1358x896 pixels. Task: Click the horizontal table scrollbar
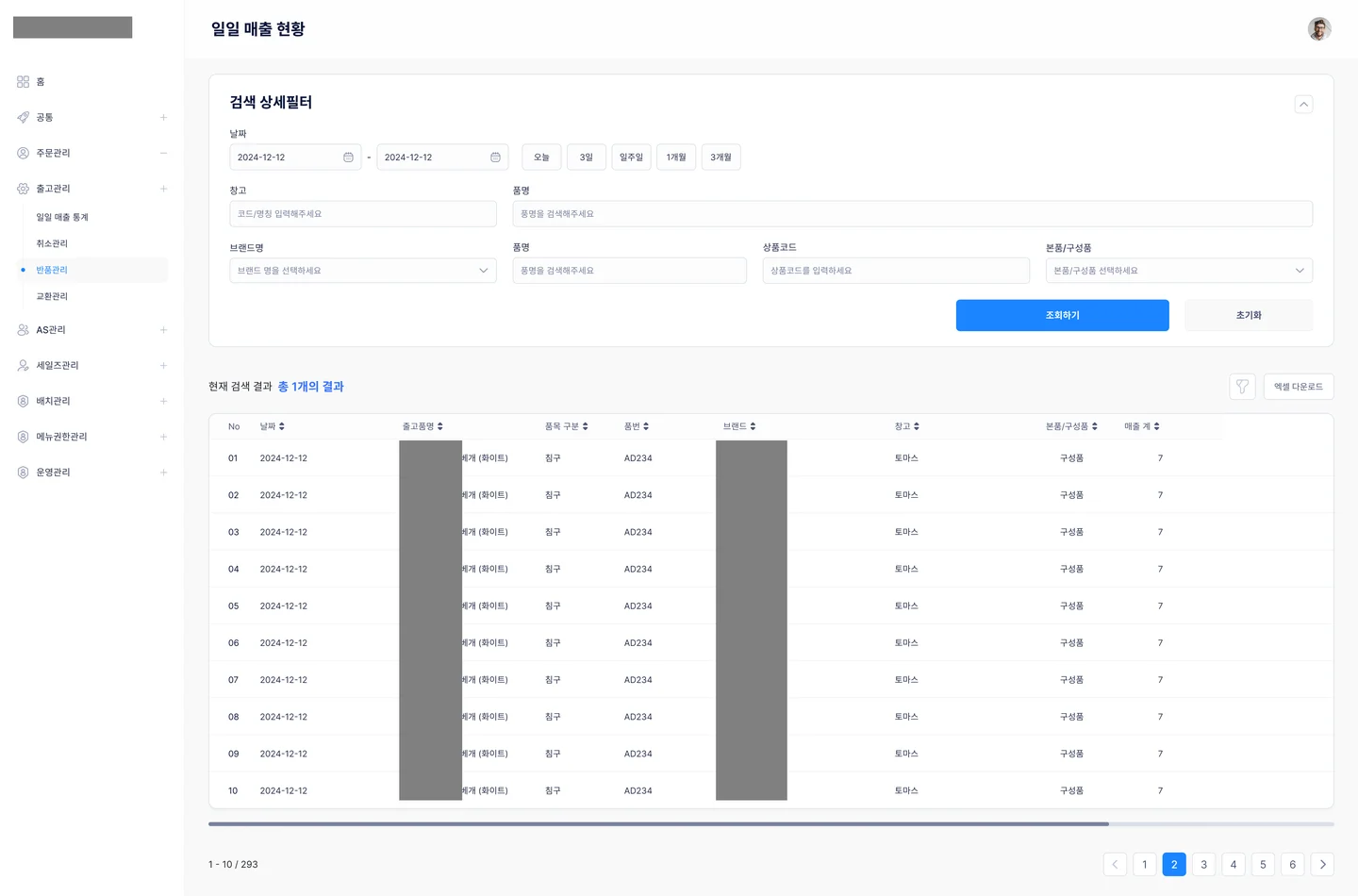[658, 824]
